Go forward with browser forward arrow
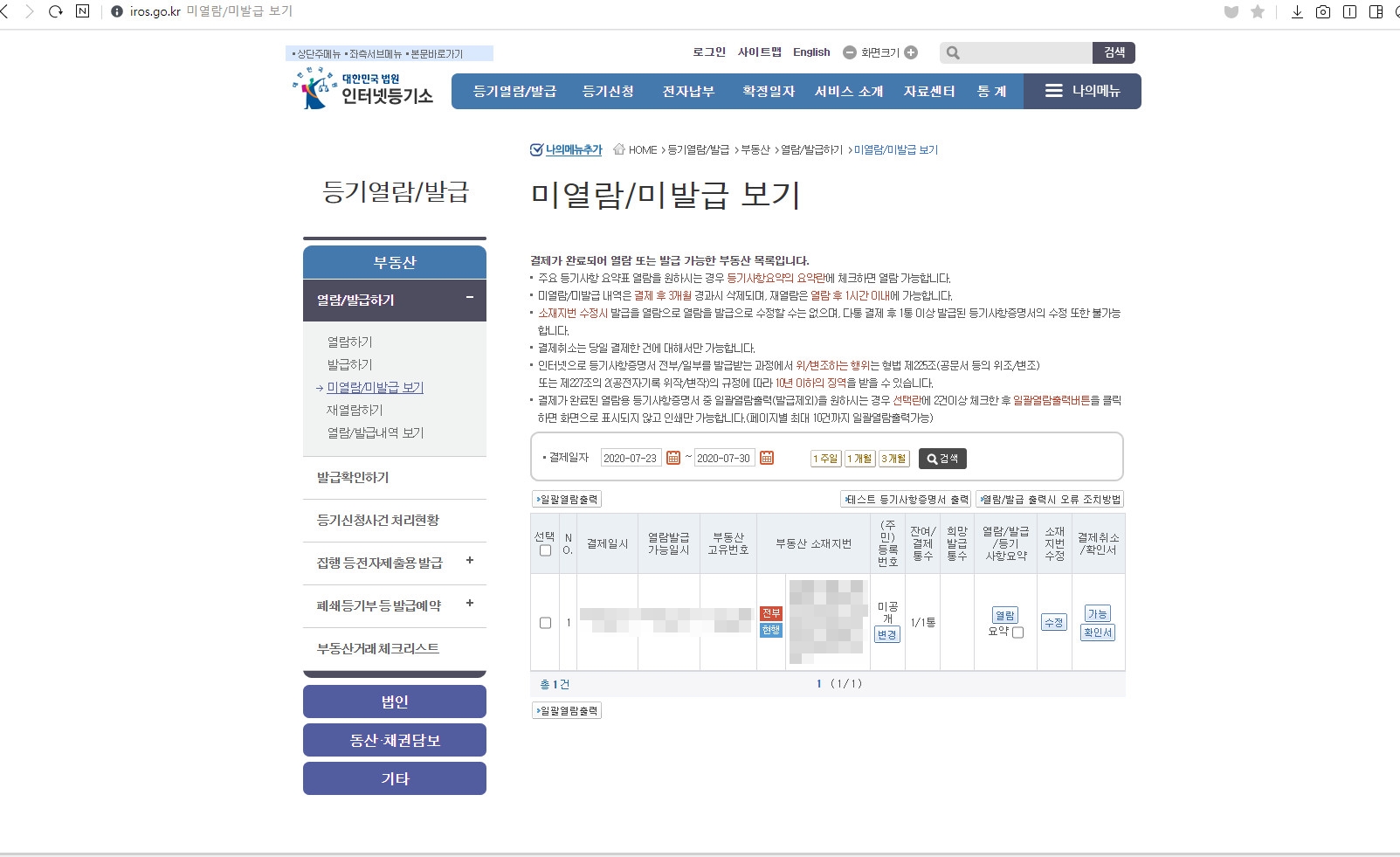 [30, 11]
